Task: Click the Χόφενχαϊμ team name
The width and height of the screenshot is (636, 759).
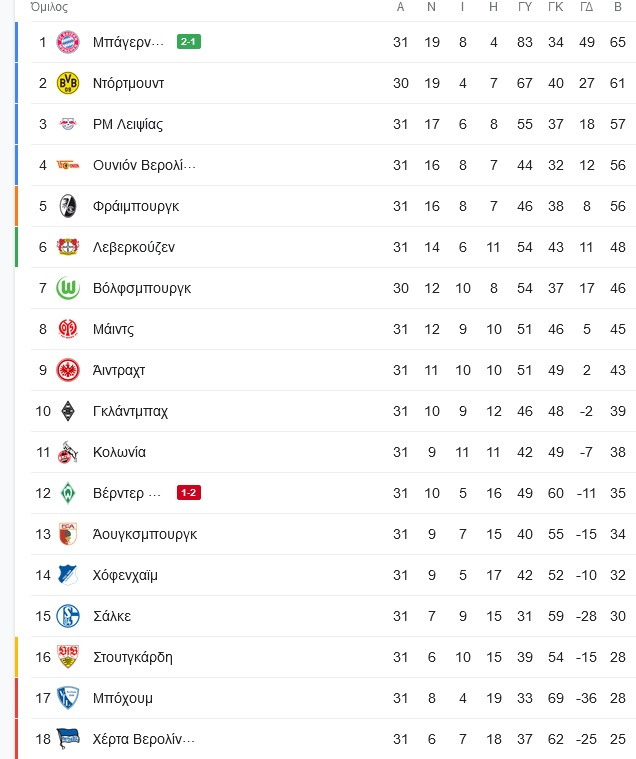Action: [x=125, y=576]
